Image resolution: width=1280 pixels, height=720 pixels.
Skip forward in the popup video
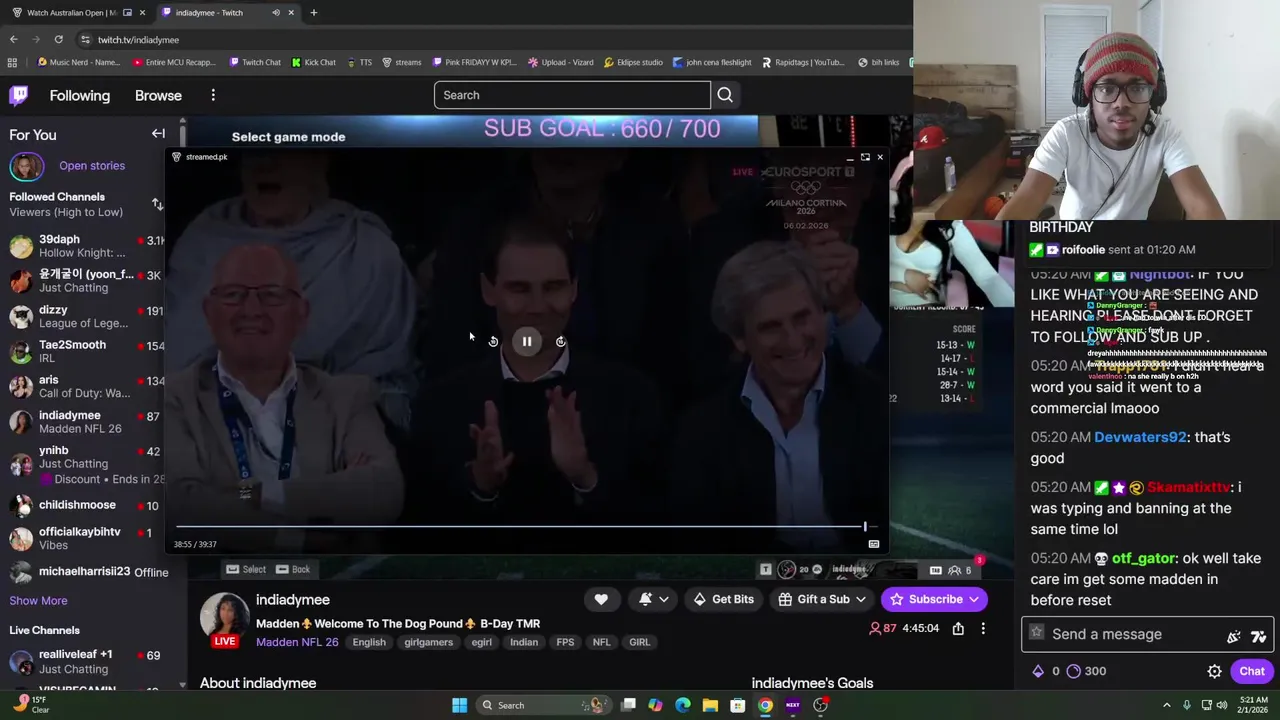[561, 342]
